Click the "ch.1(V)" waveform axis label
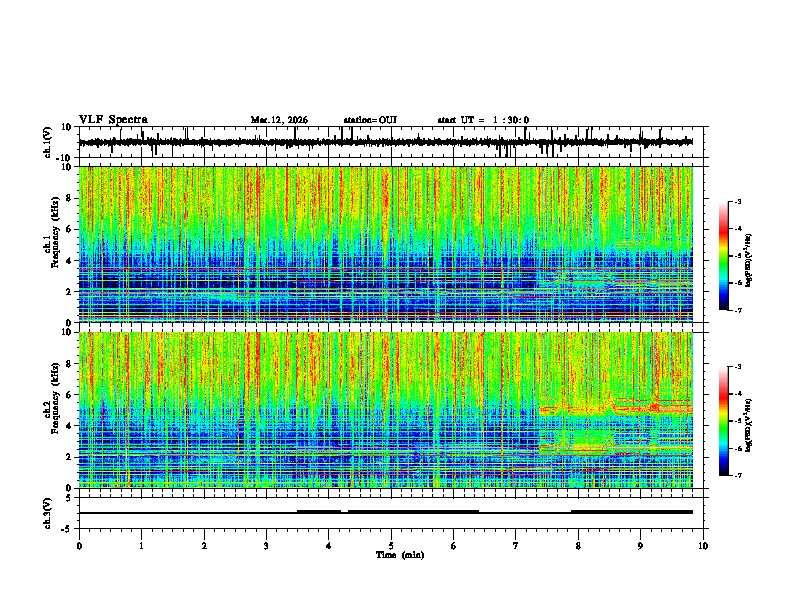 pyautogui.click(x=48, y=142)
